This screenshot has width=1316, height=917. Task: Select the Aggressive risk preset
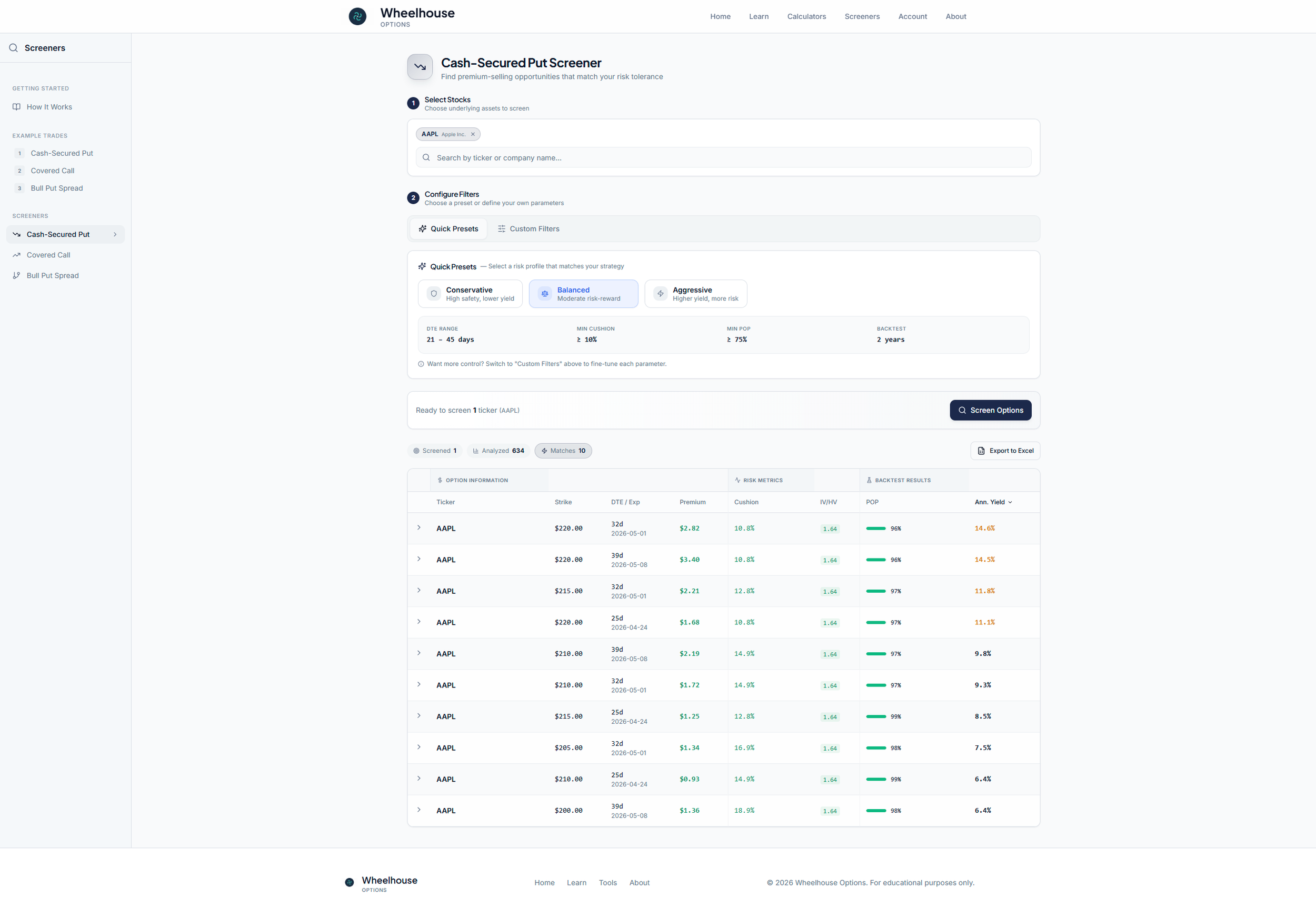click(695, 294)
